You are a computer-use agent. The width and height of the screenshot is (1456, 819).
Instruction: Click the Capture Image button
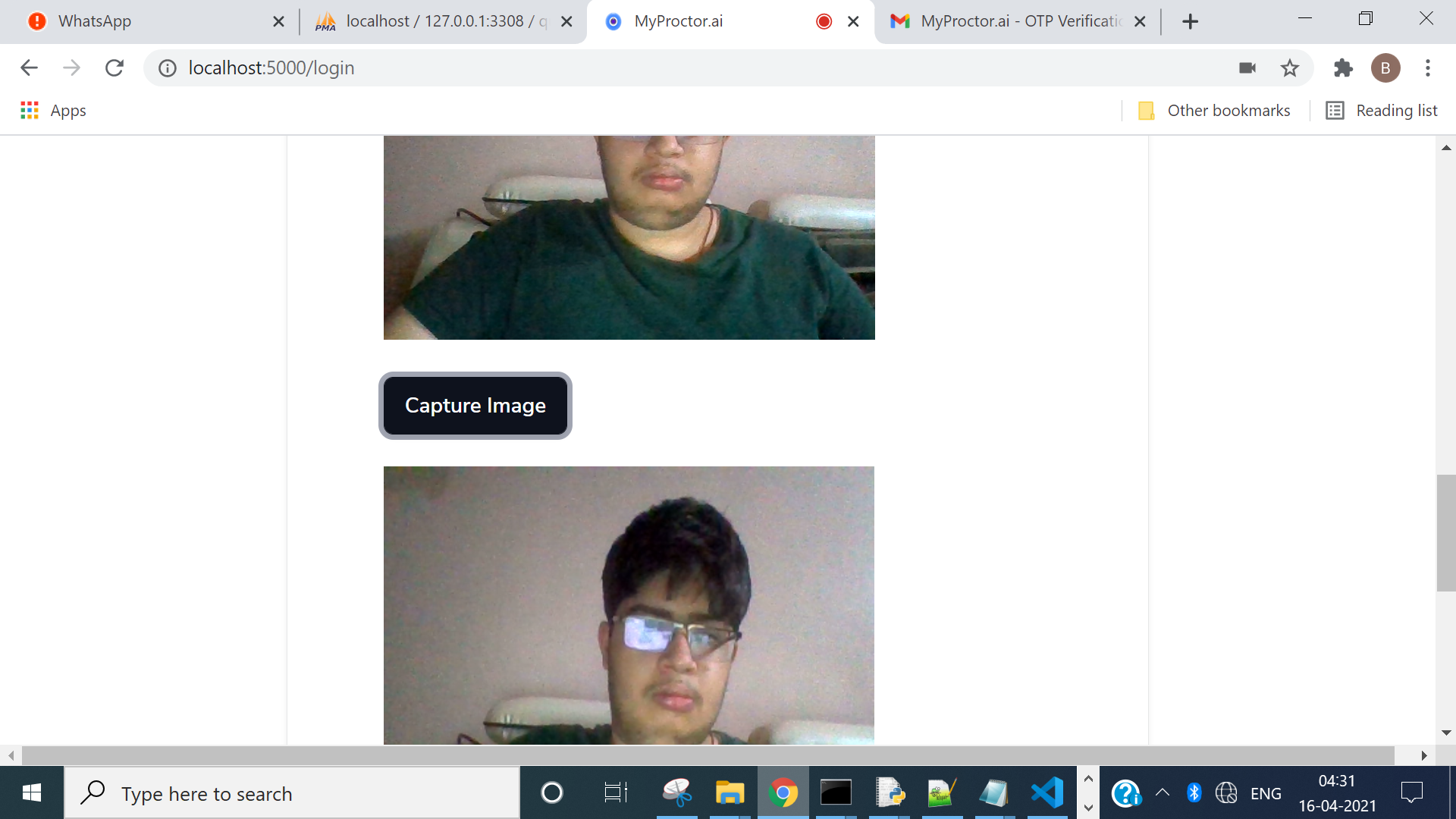point(475,406)
